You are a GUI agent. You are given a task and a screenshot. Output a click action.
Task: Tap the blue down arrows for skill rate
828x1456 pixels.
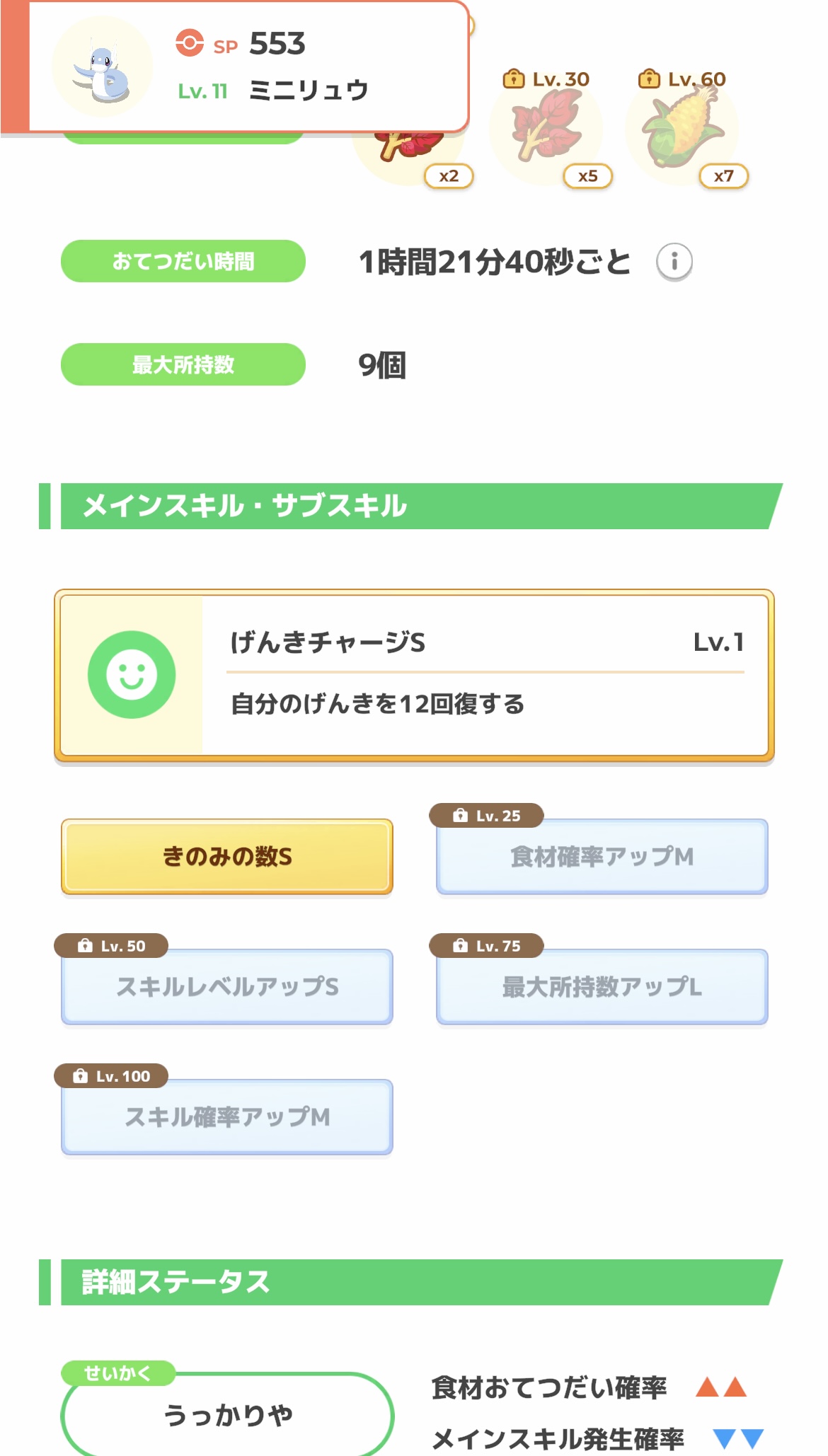(x=737, y=1438)
